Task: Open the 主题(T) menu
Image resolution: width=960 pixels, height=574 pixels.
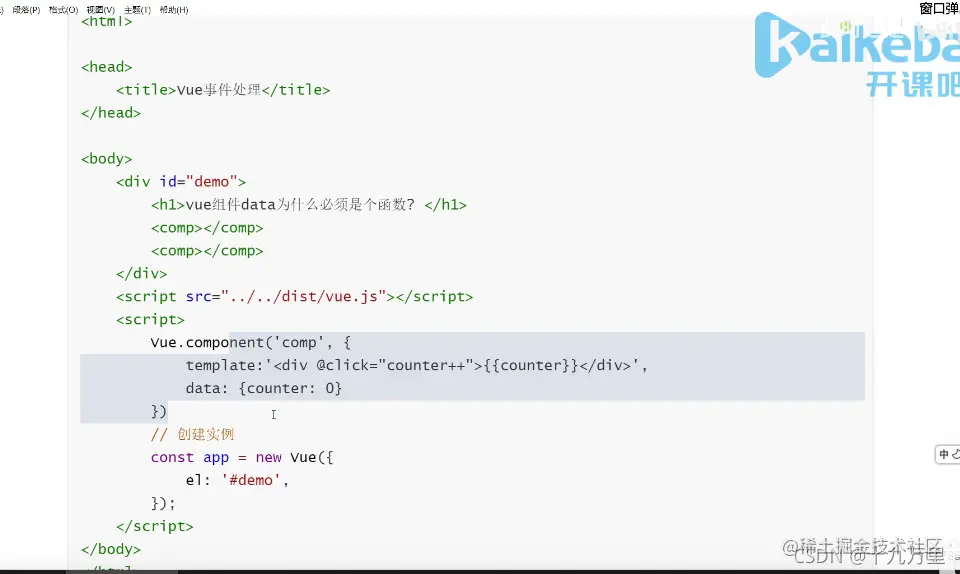Action: 137,10
